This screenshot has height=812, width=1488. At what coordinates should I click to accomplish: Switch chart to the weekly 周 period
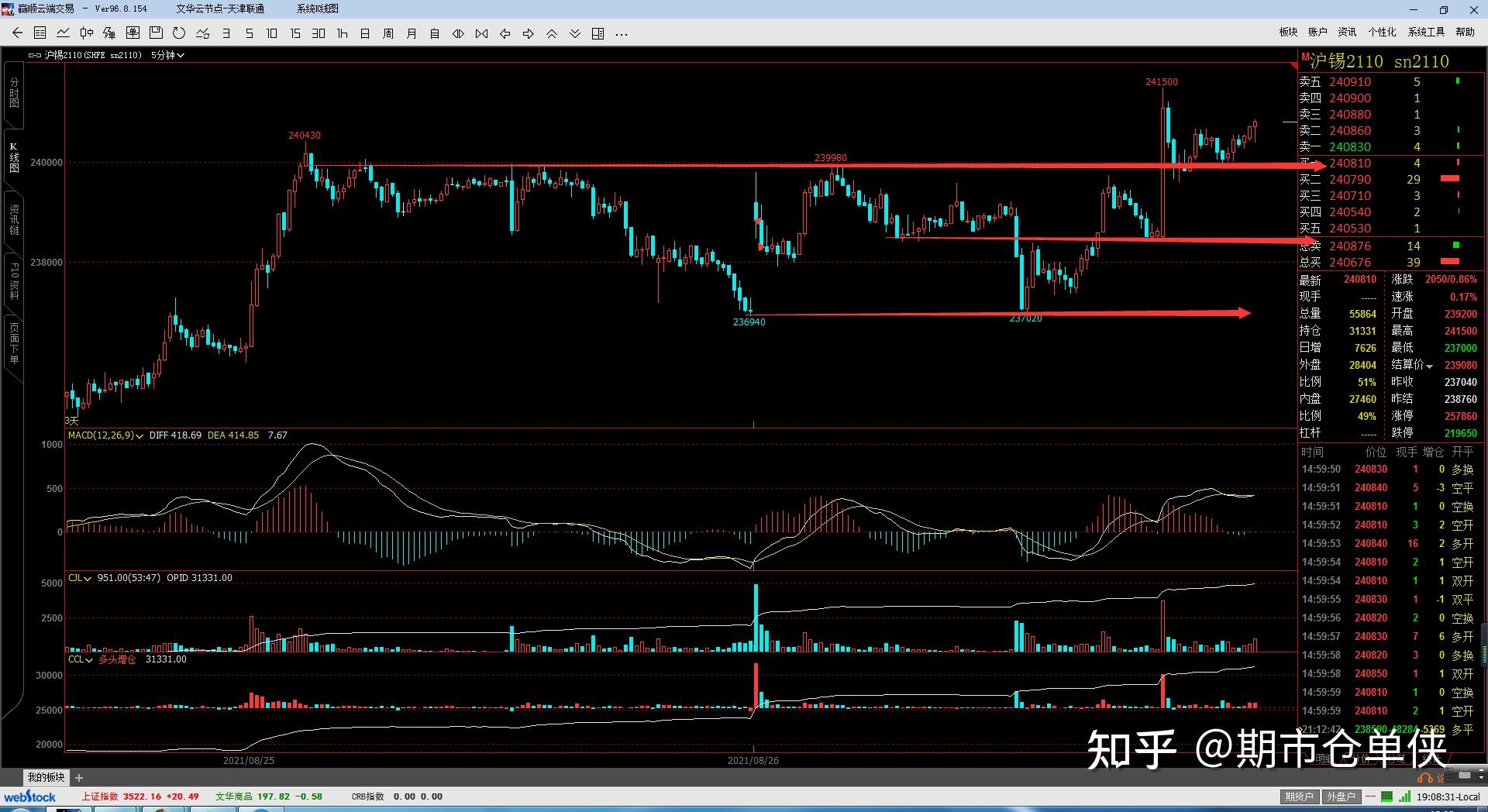[388, 33]
